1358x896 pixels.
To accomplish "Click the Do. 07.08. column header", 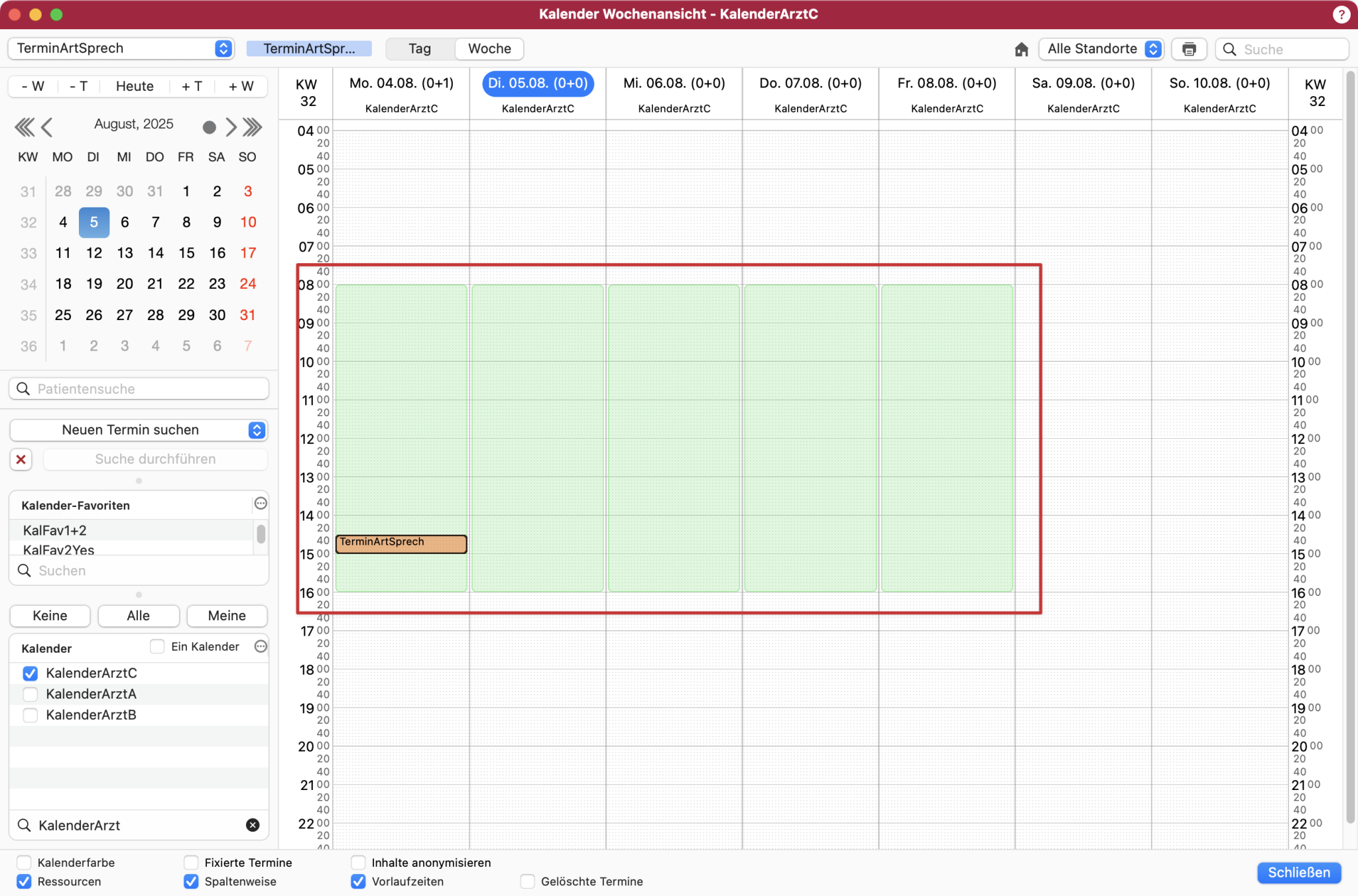I will click(x=810, y=84).
